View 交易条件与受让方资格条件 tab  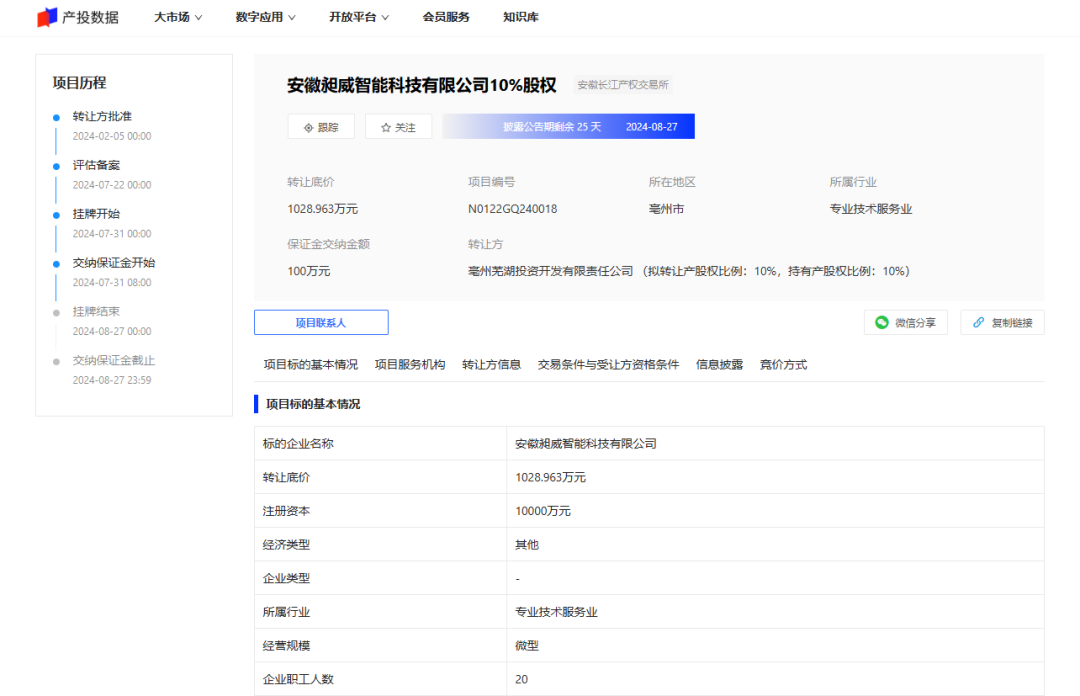pyautogui.click(x=608, y=365)
